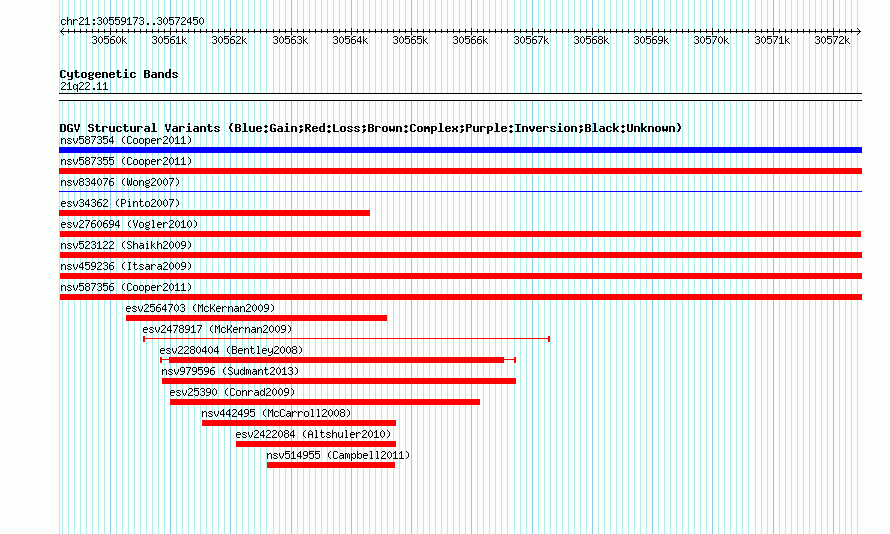This screenshot has height=534, width=890.
Task: Open nsv523122 (Shaikh2009) variant label
Action: click(x=126, y=245)
